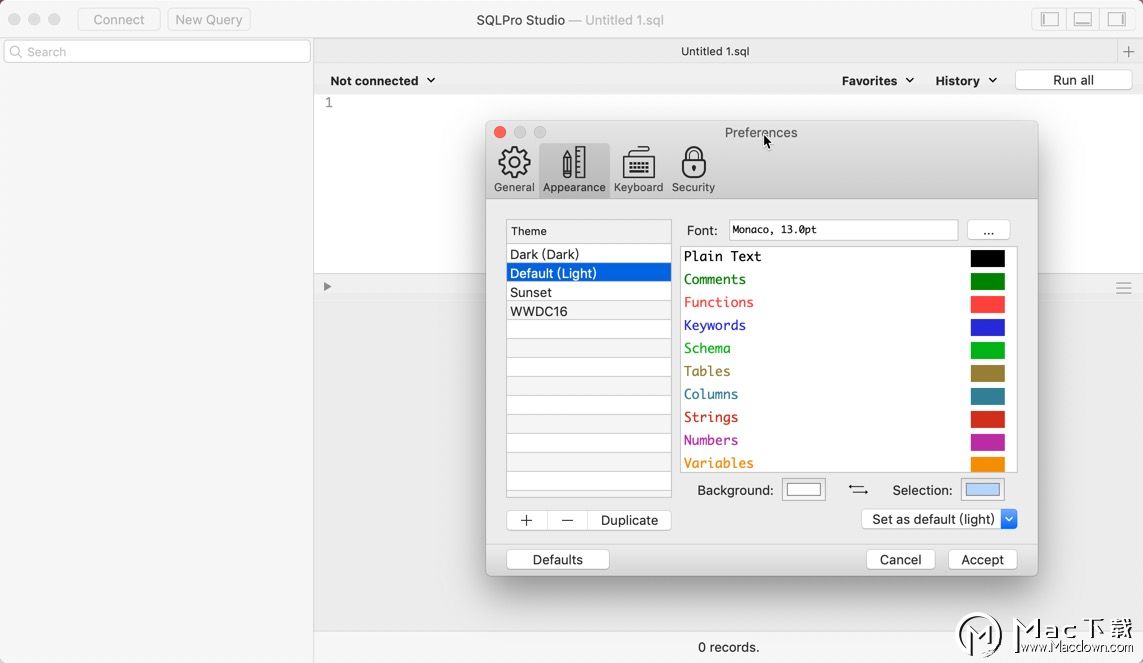Click the Variables orange color swatch
The width and height of the screenshot is (1143, 663).
pyautogui.click(x=987, y=463)
